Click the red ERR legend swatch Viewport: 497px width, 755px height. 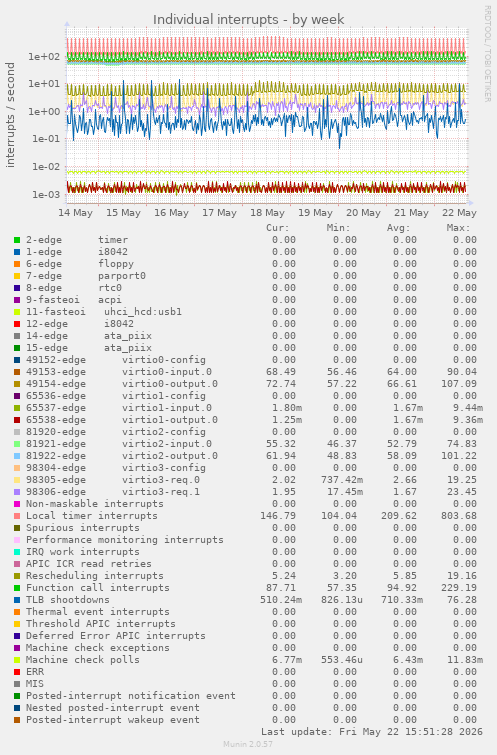coord(17,672)
